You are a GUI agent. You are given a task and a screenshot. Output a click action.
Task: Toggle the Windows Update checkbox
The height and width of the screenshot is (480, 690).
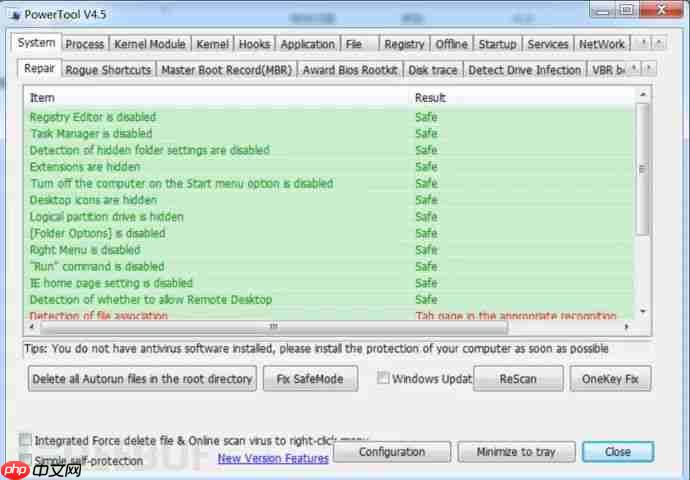click(x=383, y=378)
